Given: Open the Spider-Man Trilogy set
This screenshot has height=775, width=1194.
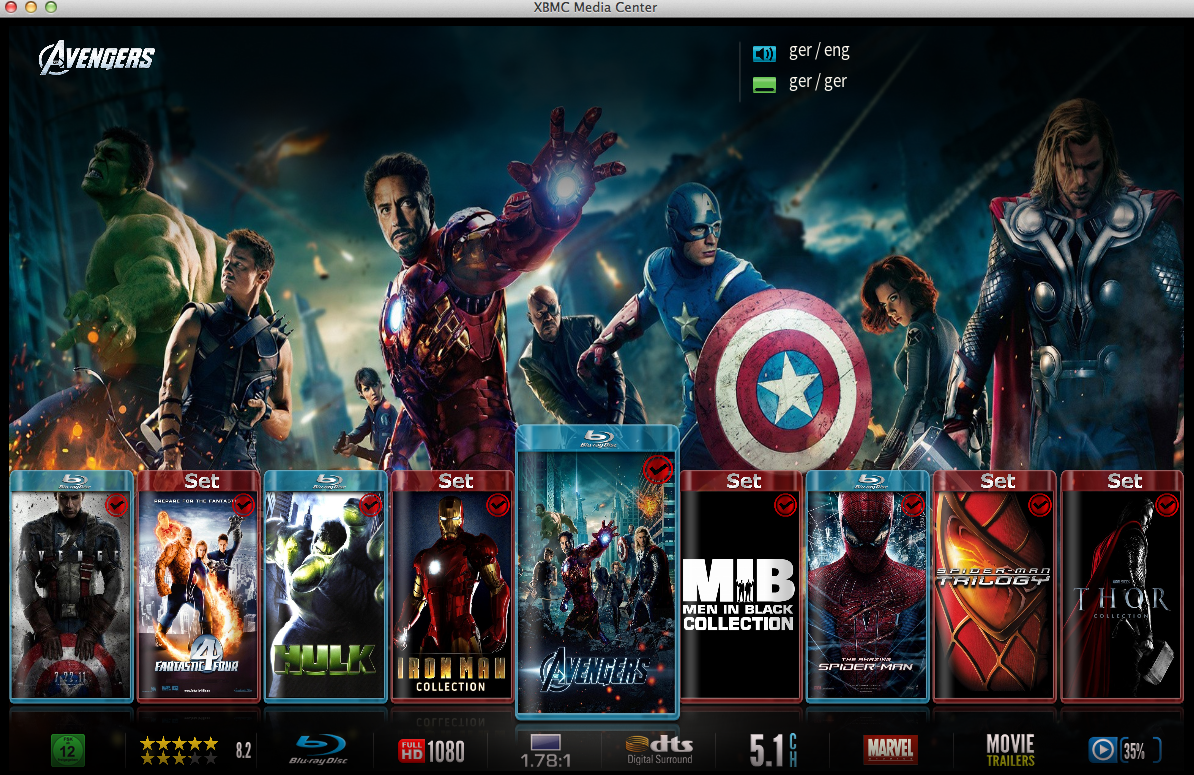Looking at the screenshot, I should coord(994,586).
